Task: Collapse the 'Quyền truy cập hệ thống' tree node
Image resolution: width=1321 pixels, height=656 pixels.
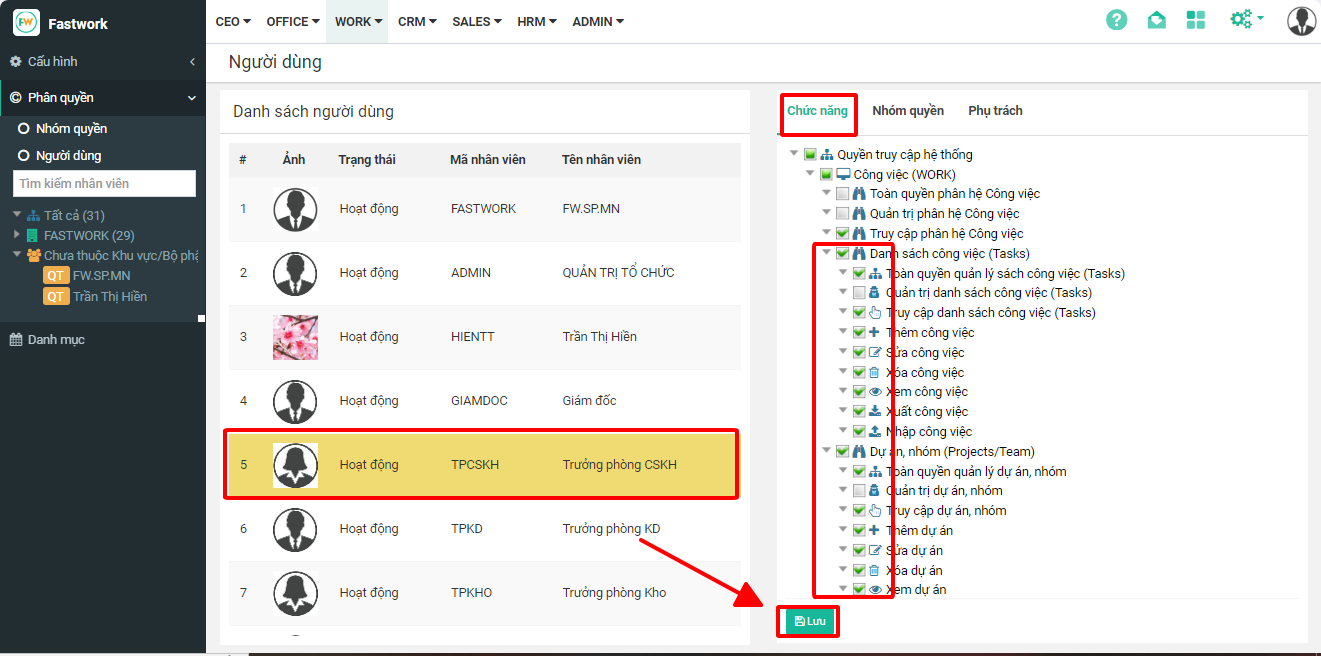Action: click(x=794, y=155)
